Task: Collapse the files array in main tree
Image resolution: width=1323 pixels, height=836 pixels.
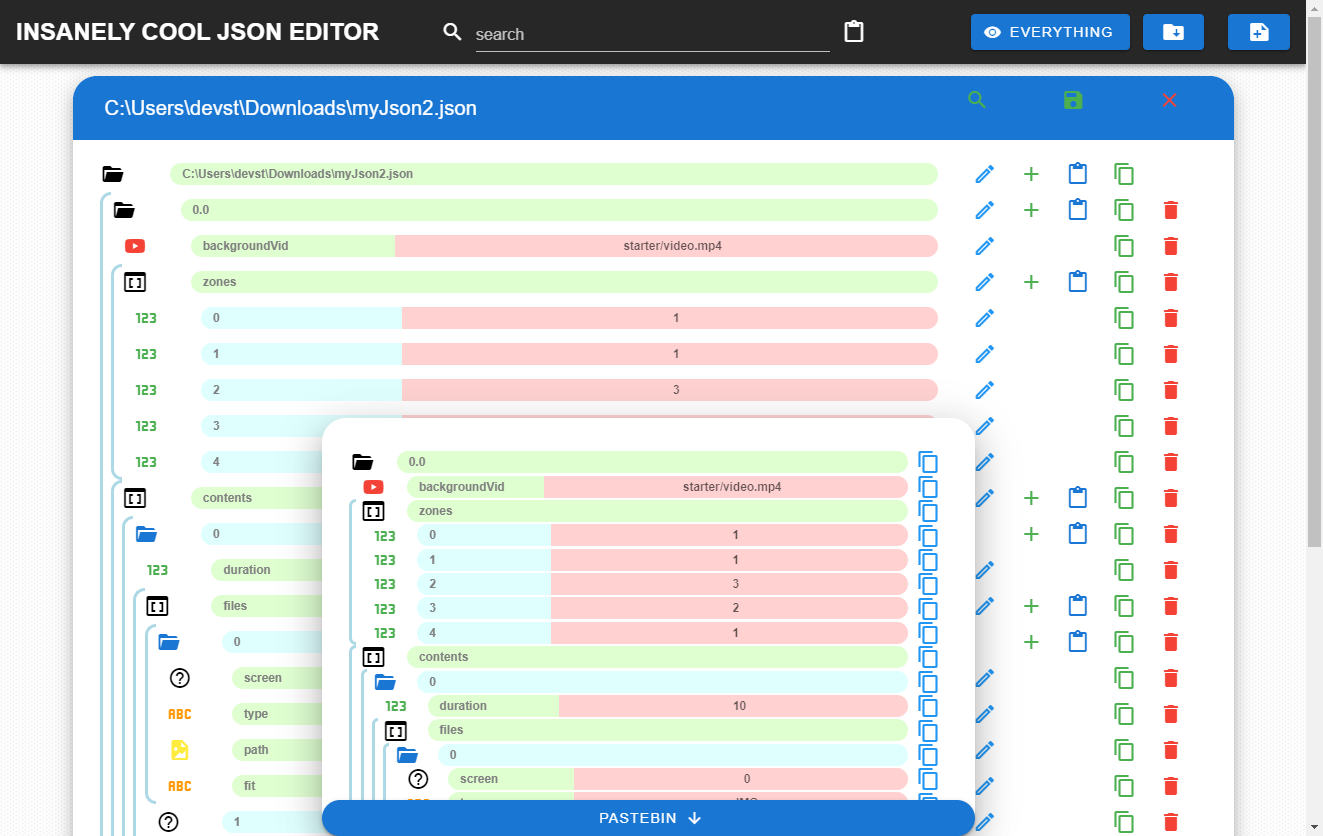Action: [x=157, y=606]
